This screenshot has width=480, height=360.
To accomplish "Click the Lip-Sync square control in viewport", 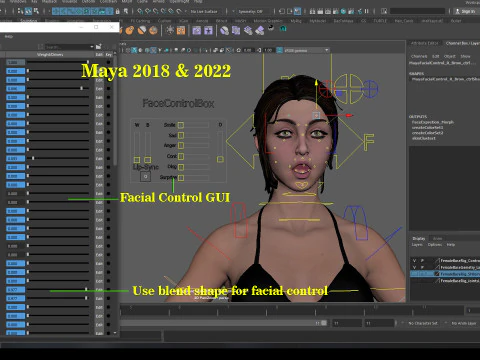I will (x=145, y=176).
